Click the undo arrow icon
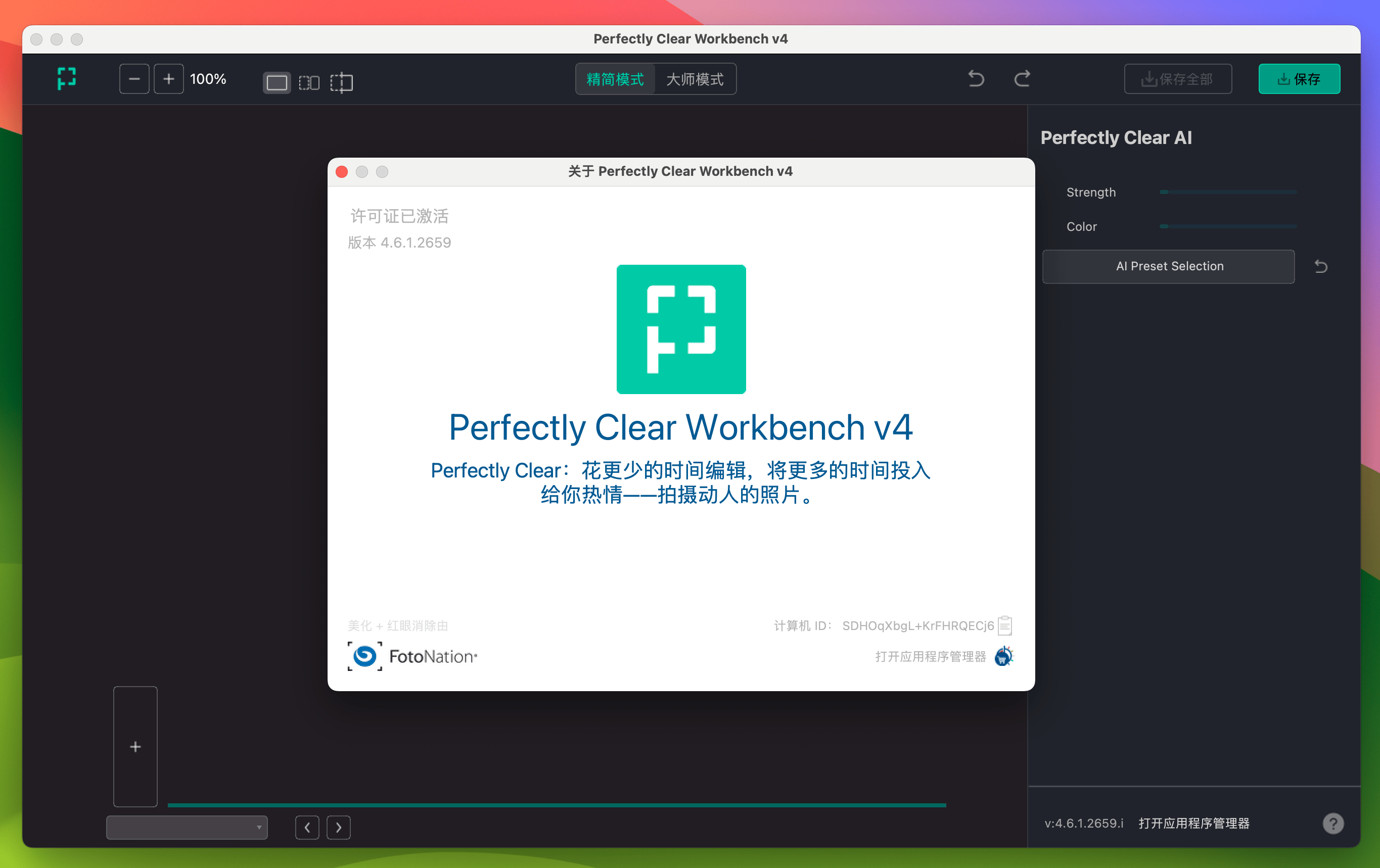The width and height of the screenshot is (1380, 868). tap(975, 78)
